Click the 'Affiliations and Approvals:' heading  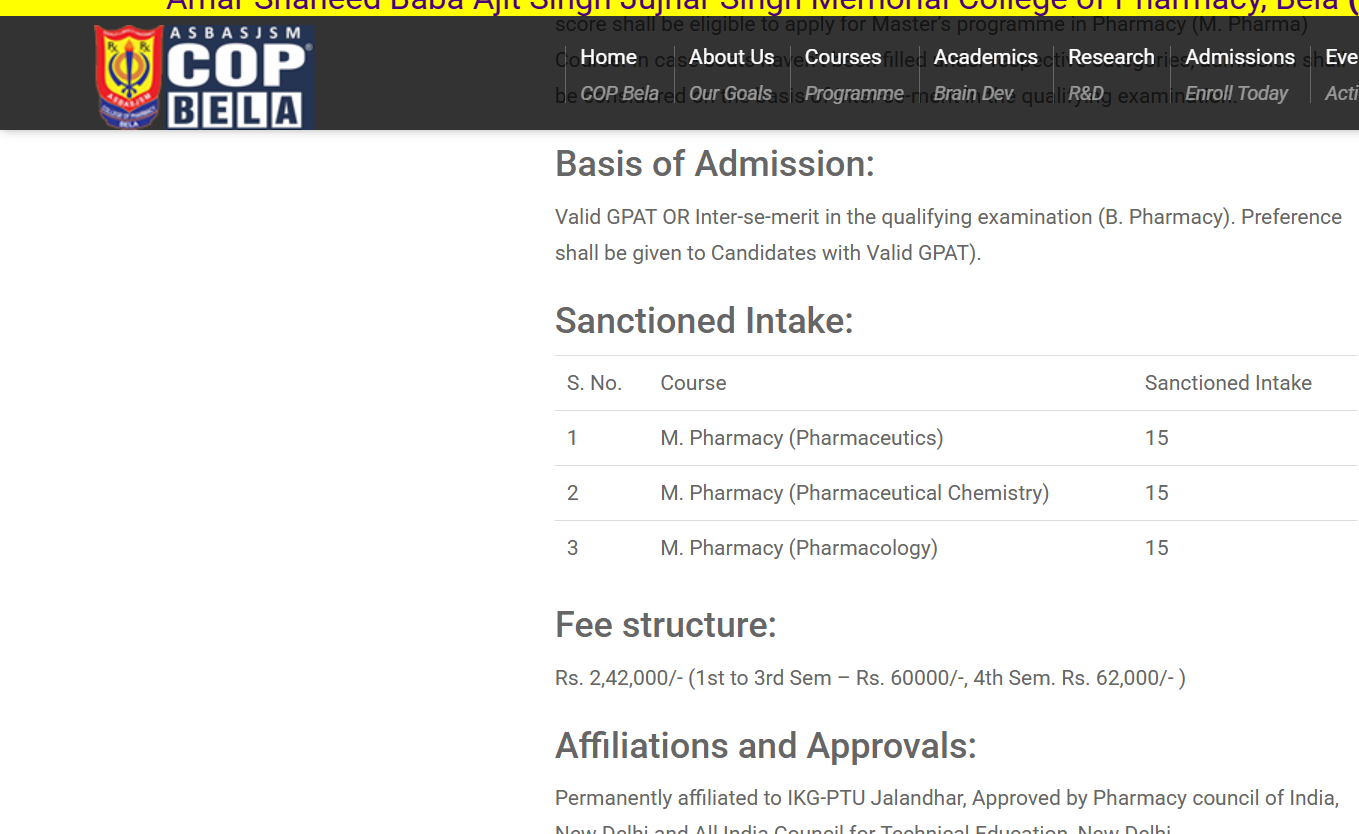click(765, 746)
